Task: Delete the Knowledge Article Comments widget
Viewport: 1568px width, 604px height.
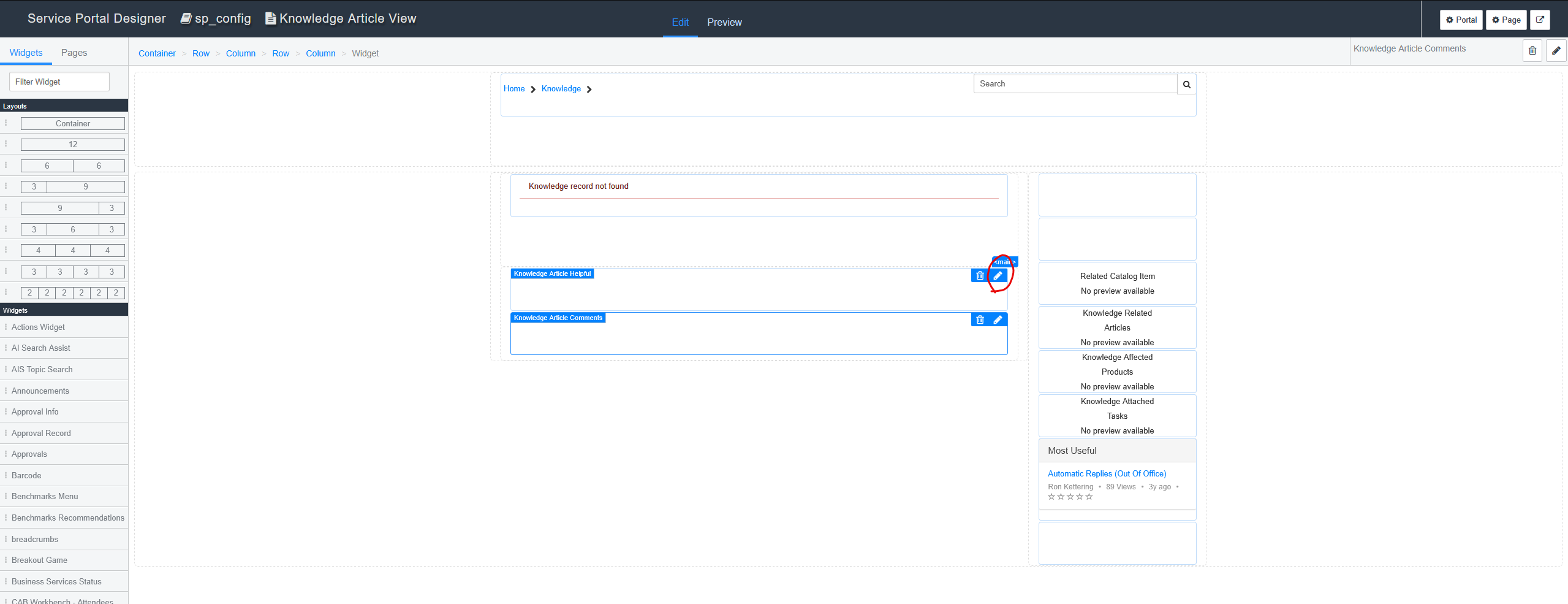Action: pos(980,320)
